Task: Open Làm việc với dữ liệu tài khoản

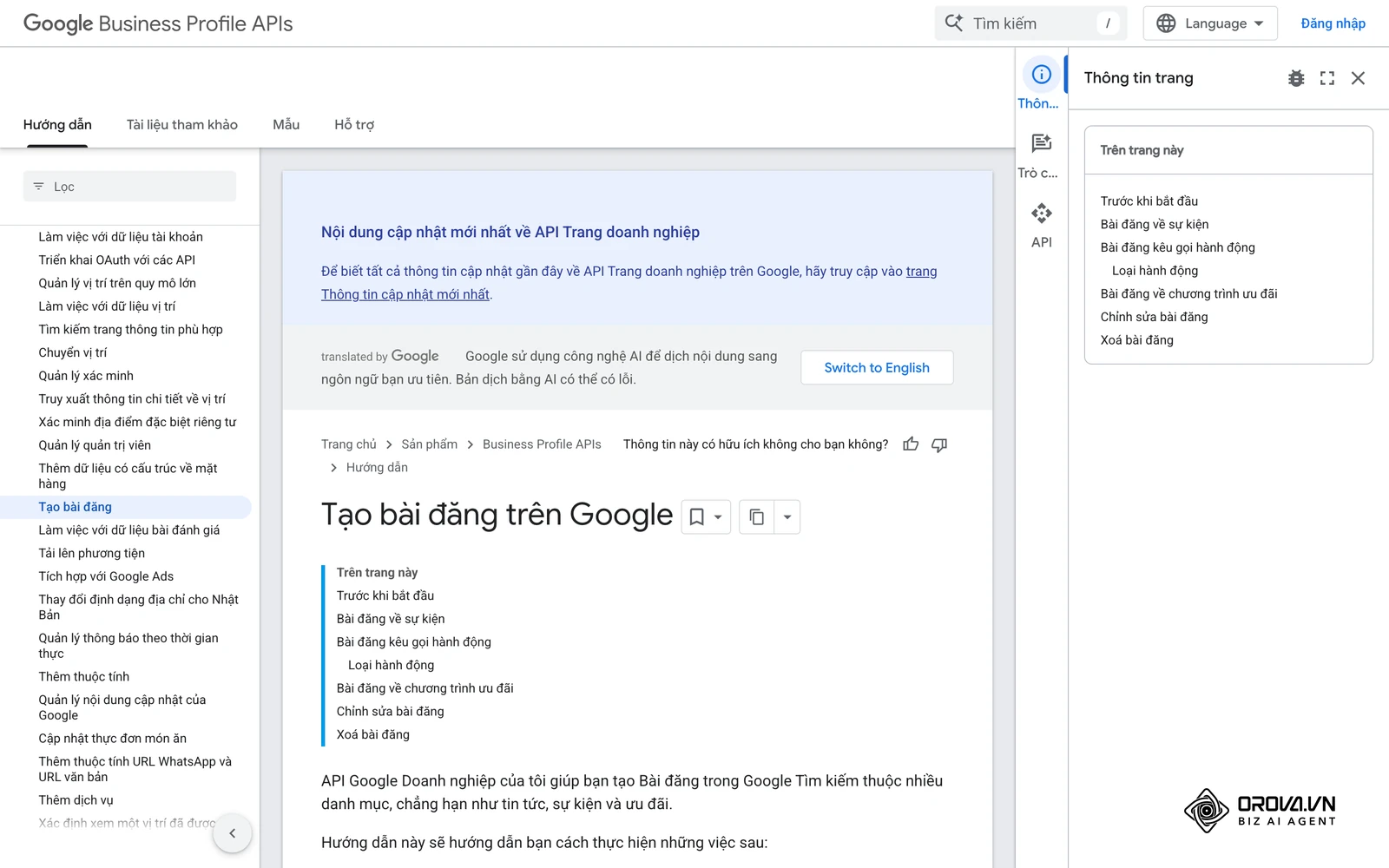Action: [x=121, y=237]
